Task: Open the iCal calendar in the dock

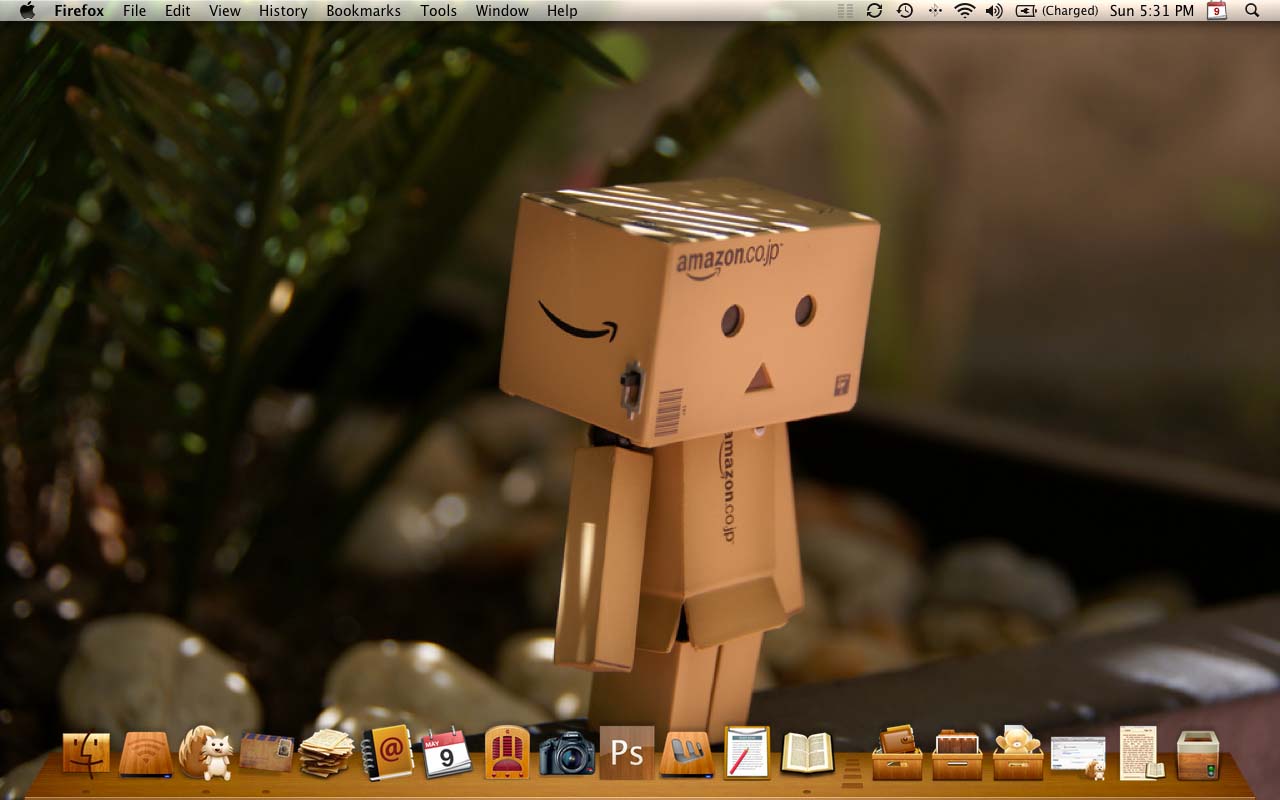Action: [x=446, y=753]
